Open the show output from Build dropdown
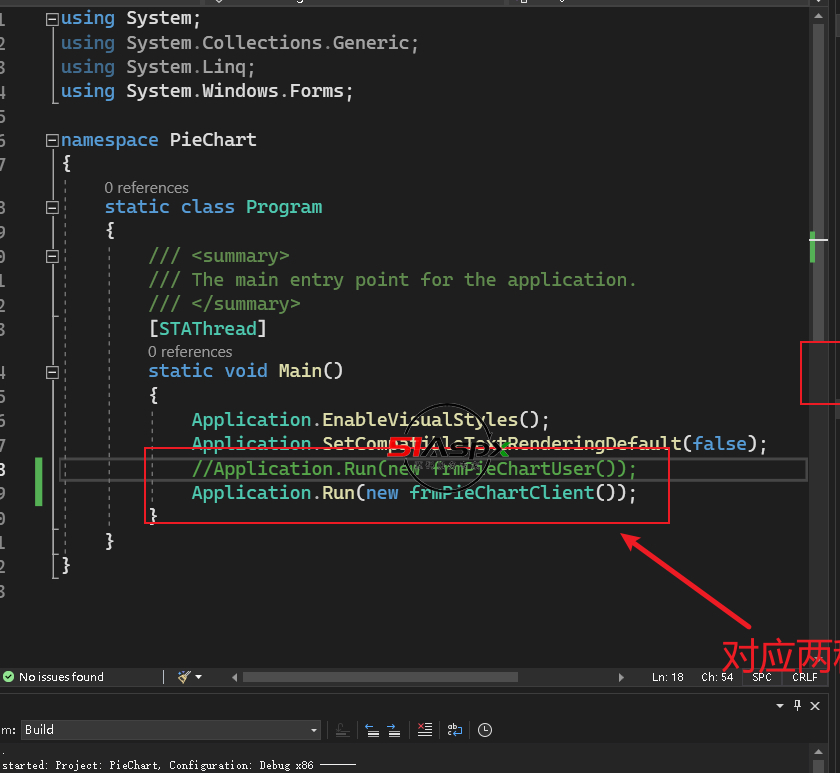The height and width of the screenshot is (773, 840). click(x=314, y=730)
